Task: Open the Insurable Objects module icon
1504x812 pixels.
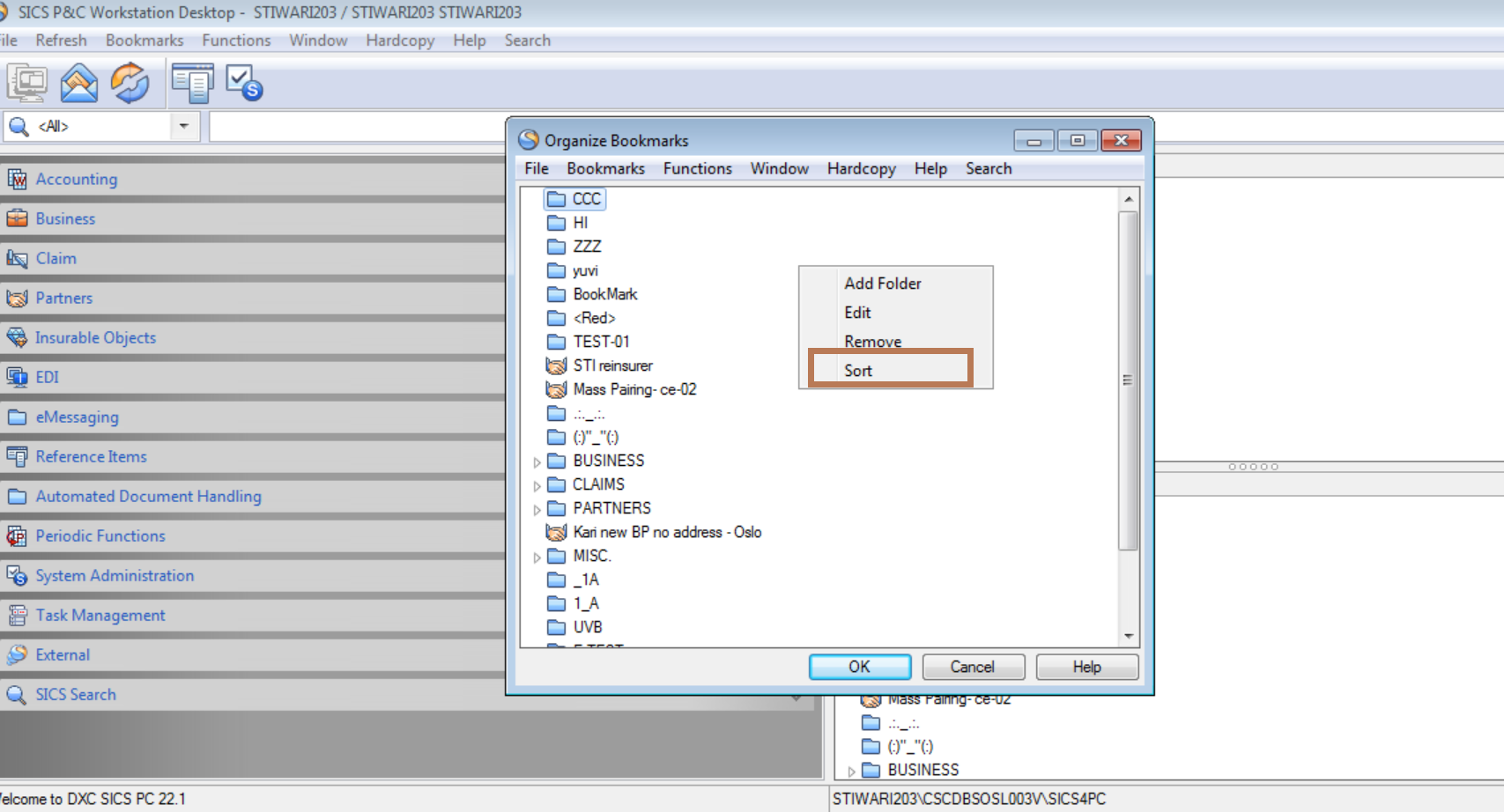Action: [17, 338]
